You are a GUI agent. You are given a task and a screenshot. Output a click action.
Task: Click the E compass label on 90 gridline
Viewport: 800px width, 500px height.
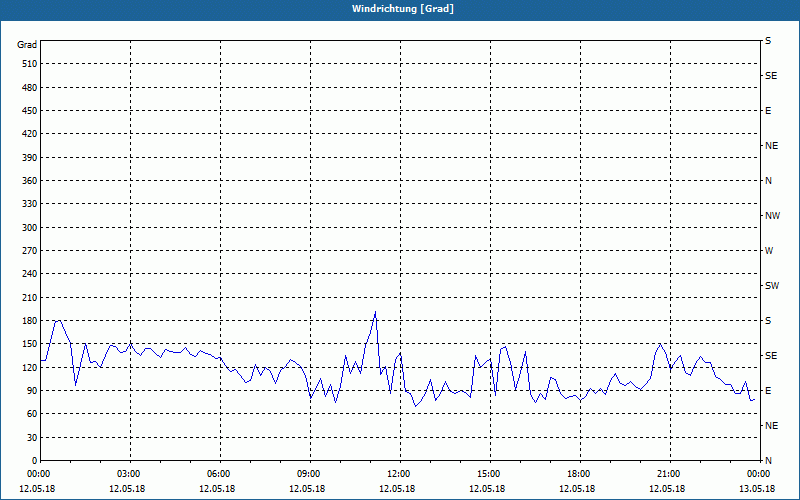pyautogui.click(x=768, y=391)
